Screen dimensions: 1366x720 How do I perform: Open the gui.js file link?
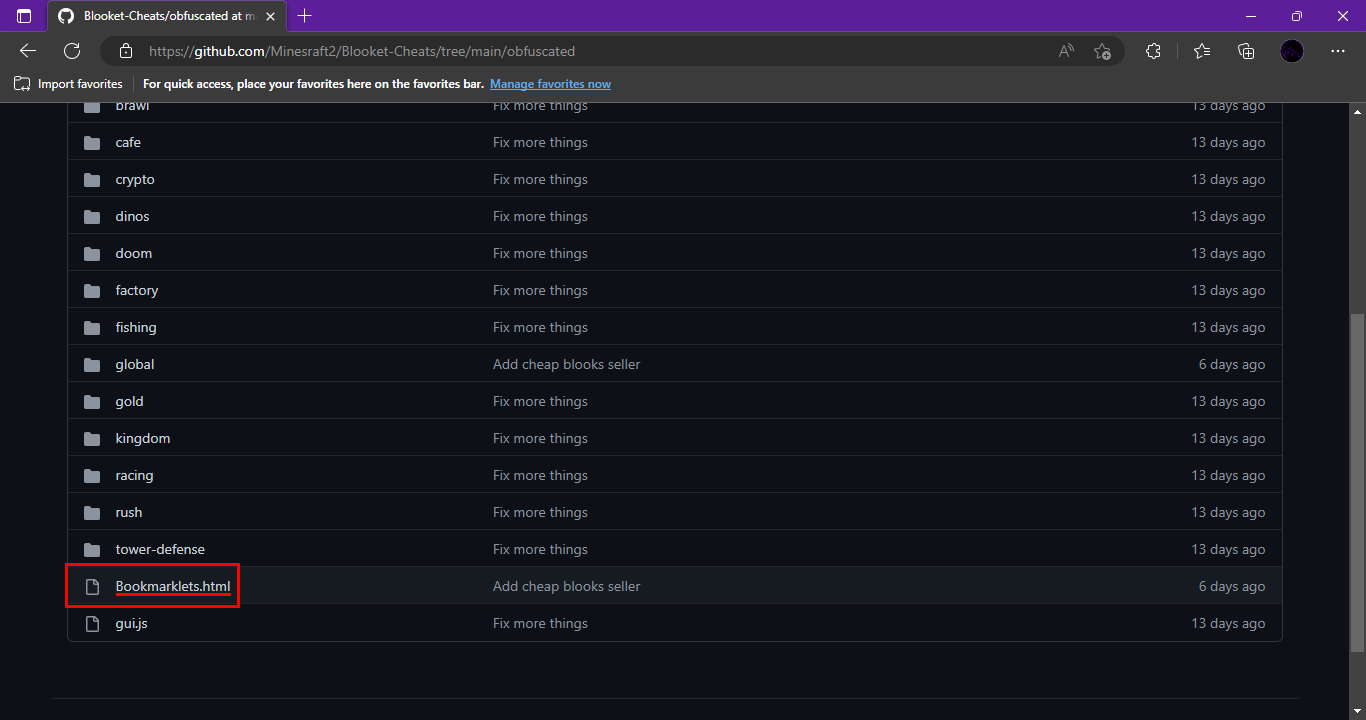point(132,624)
